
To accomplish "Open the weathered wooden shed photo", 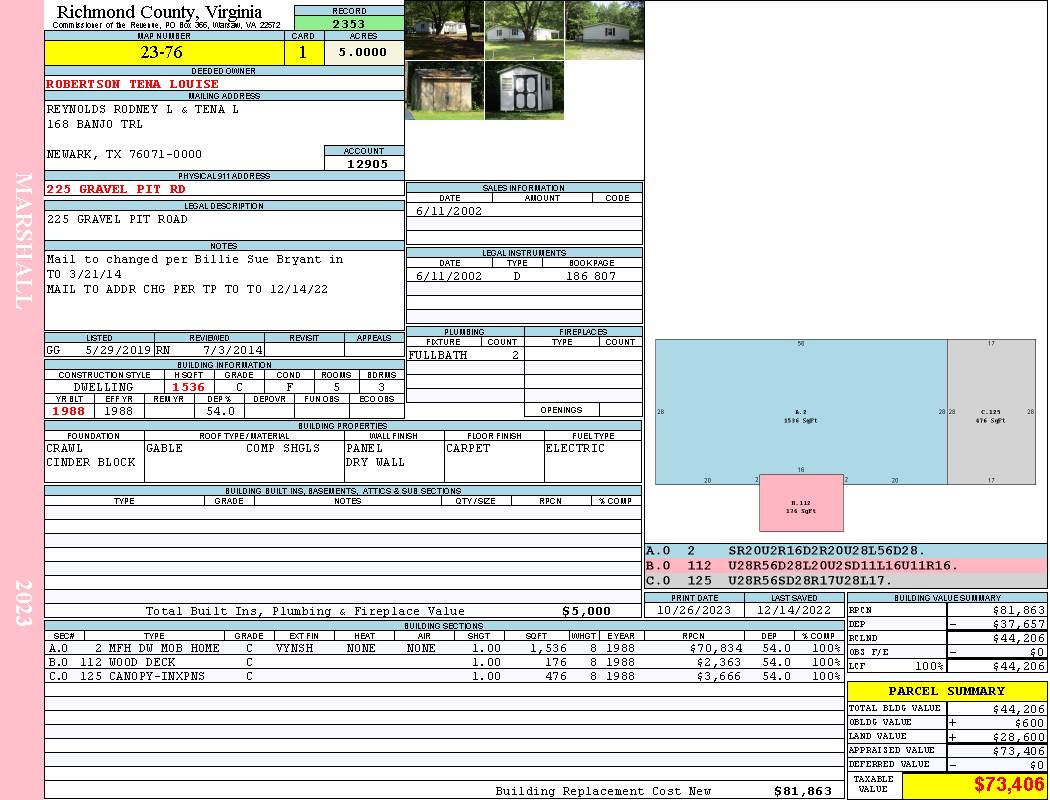I will tap(444, 90).
